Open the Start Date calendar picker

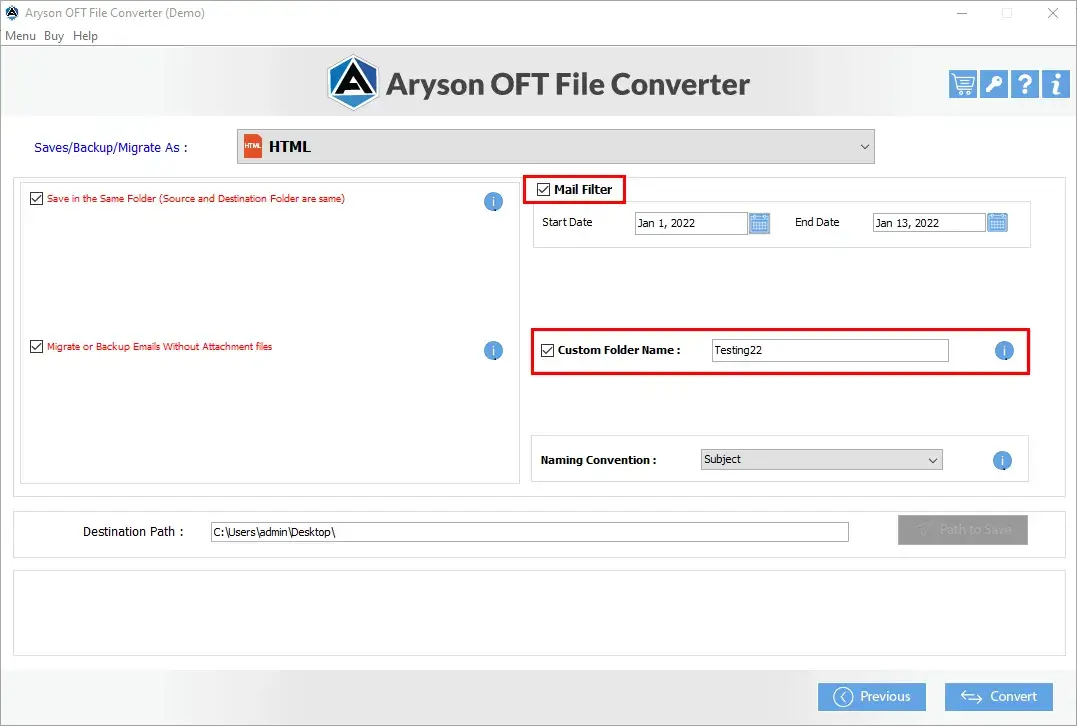(x=760, y=223)
